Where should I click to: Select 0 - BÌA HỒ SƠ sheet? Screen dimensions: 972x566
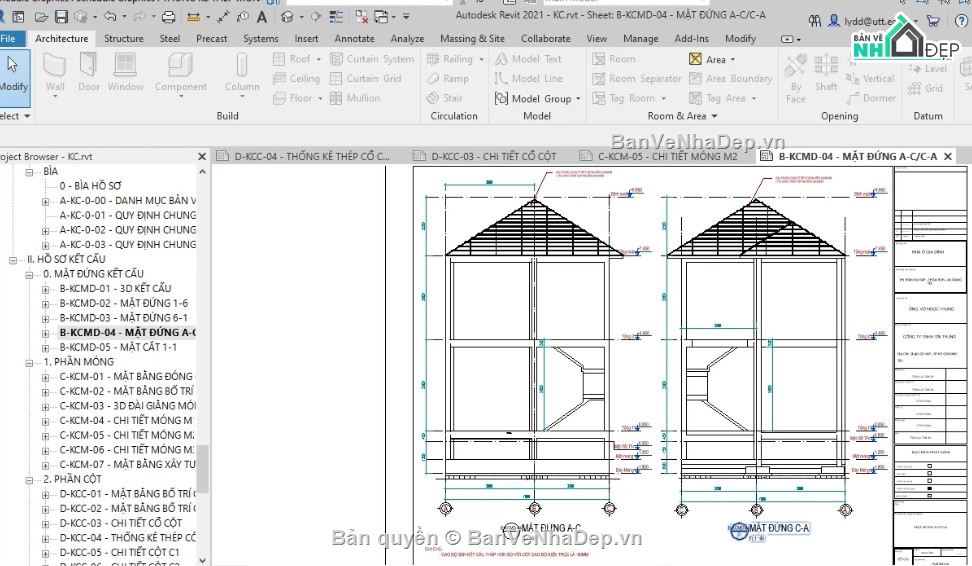(91, 185)
